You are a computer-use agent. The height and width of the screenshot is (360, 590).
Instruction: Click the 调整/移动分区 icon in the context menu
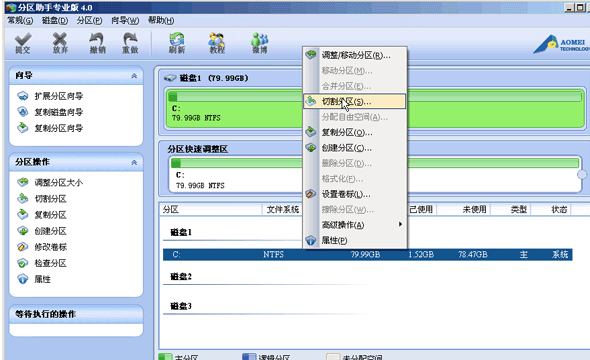[311, 55]
